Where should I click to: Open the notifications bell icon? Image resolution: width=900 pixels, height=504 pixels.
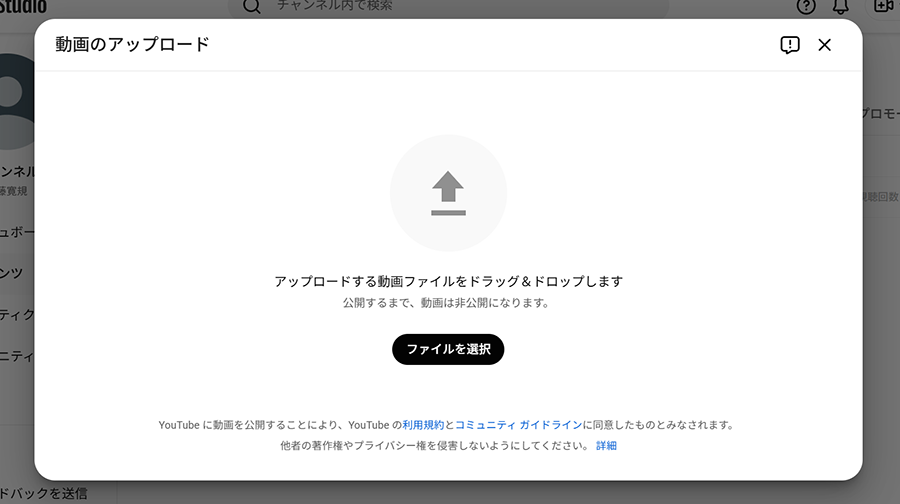coord(840,7)
